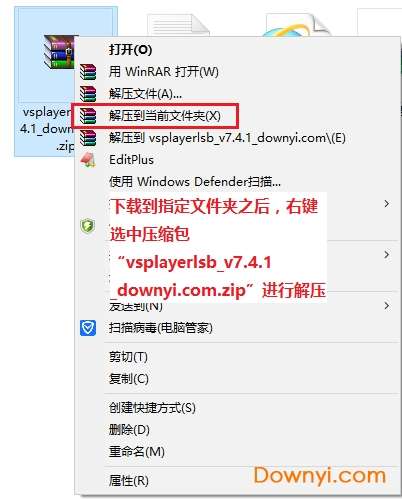Screen dimensions: 402x499
Task: Choose 删除(D) from context menu
Action: pyautogui.click(x=129, y=430)
